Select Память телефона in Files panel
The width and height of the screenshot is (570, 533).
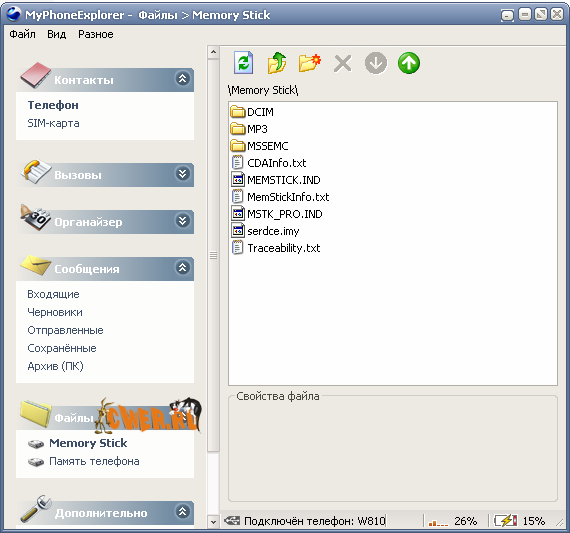pyautogui.click(x=94, y=461)
